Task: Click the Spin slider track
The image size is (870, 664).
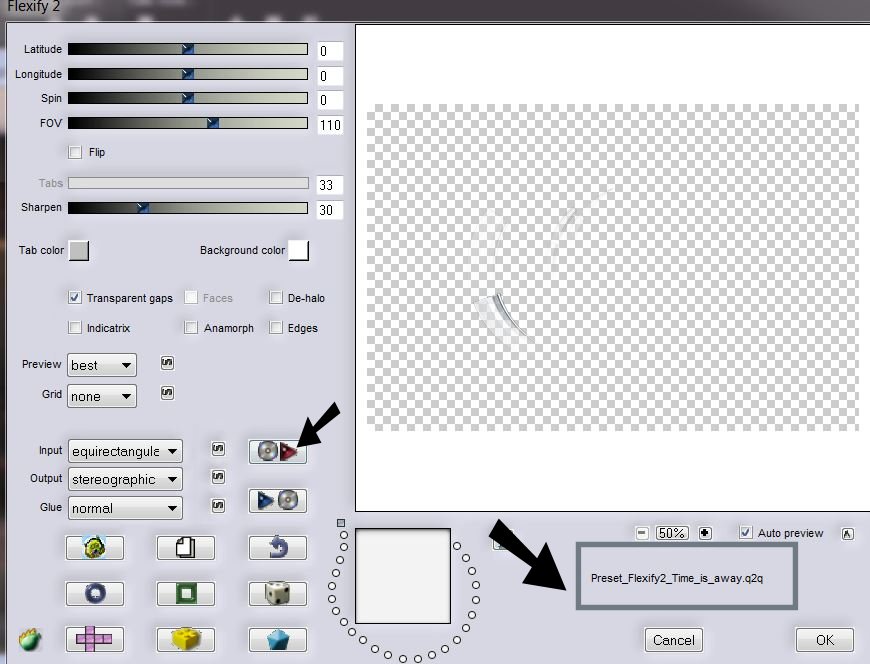Action: coord(188,98)
